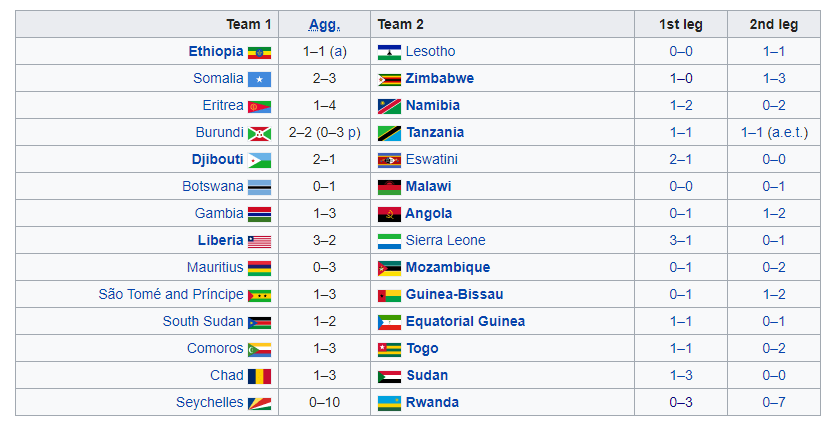The height and width of the screenshot is (421, 822).
Task: Click the Mozambique flag icon
Action: (389, 268)
